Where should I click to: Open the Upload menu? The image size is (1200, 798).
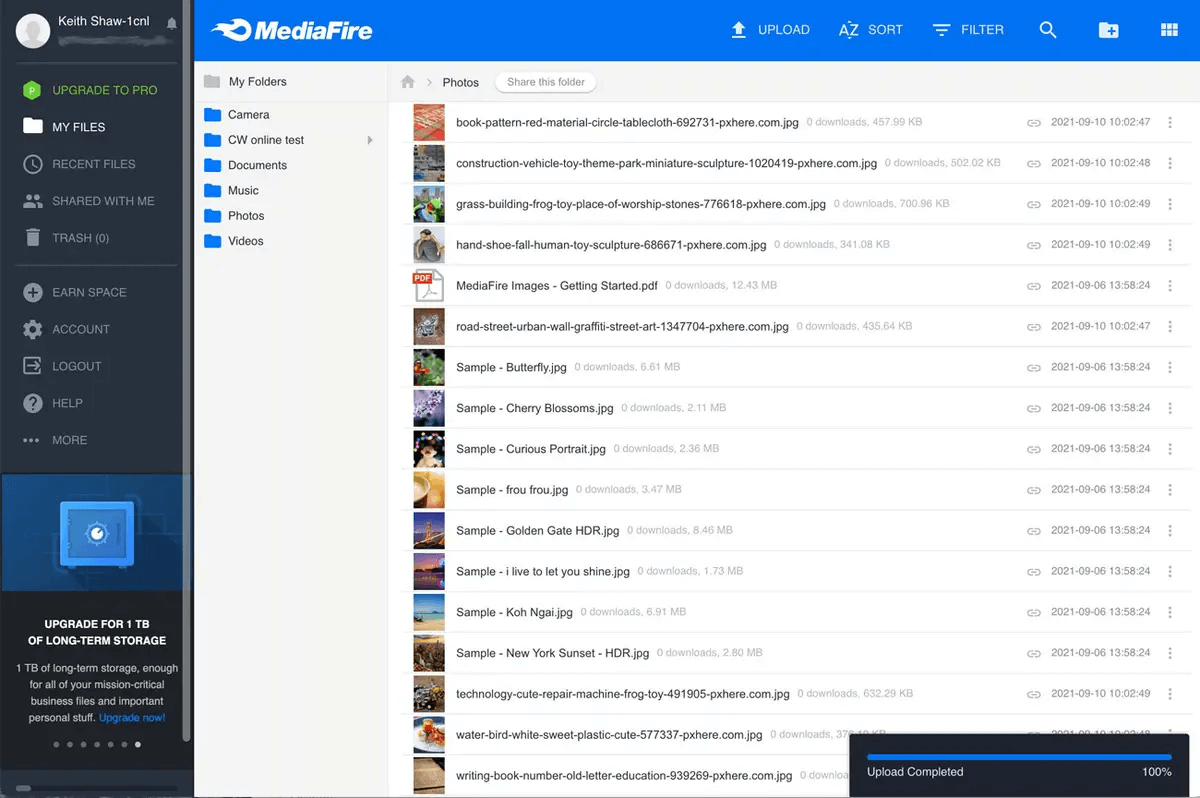pos(770,30)
